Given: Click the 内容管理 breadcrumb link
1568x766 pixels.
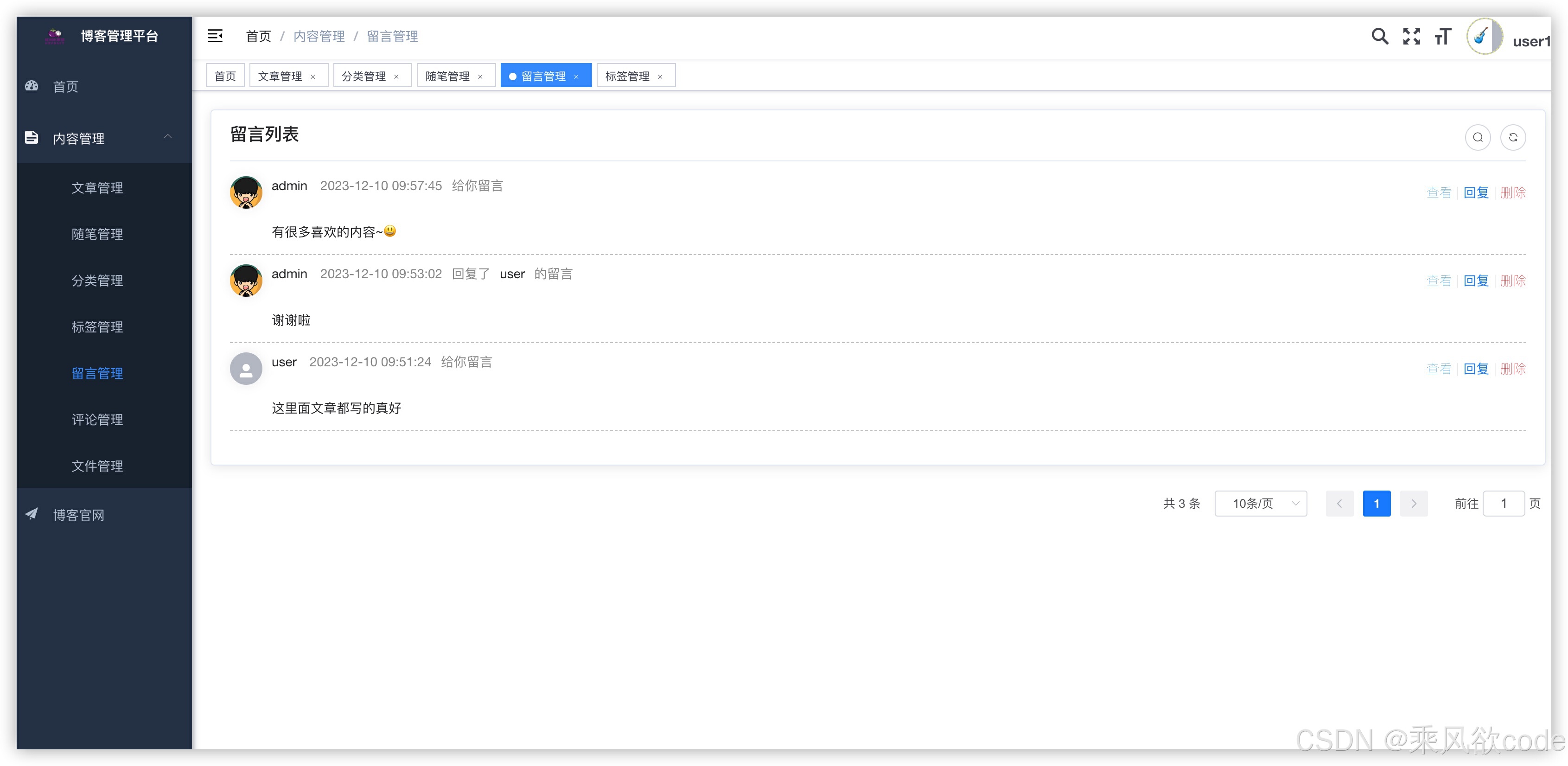Looking at the screenshot, I should [319, 37].
